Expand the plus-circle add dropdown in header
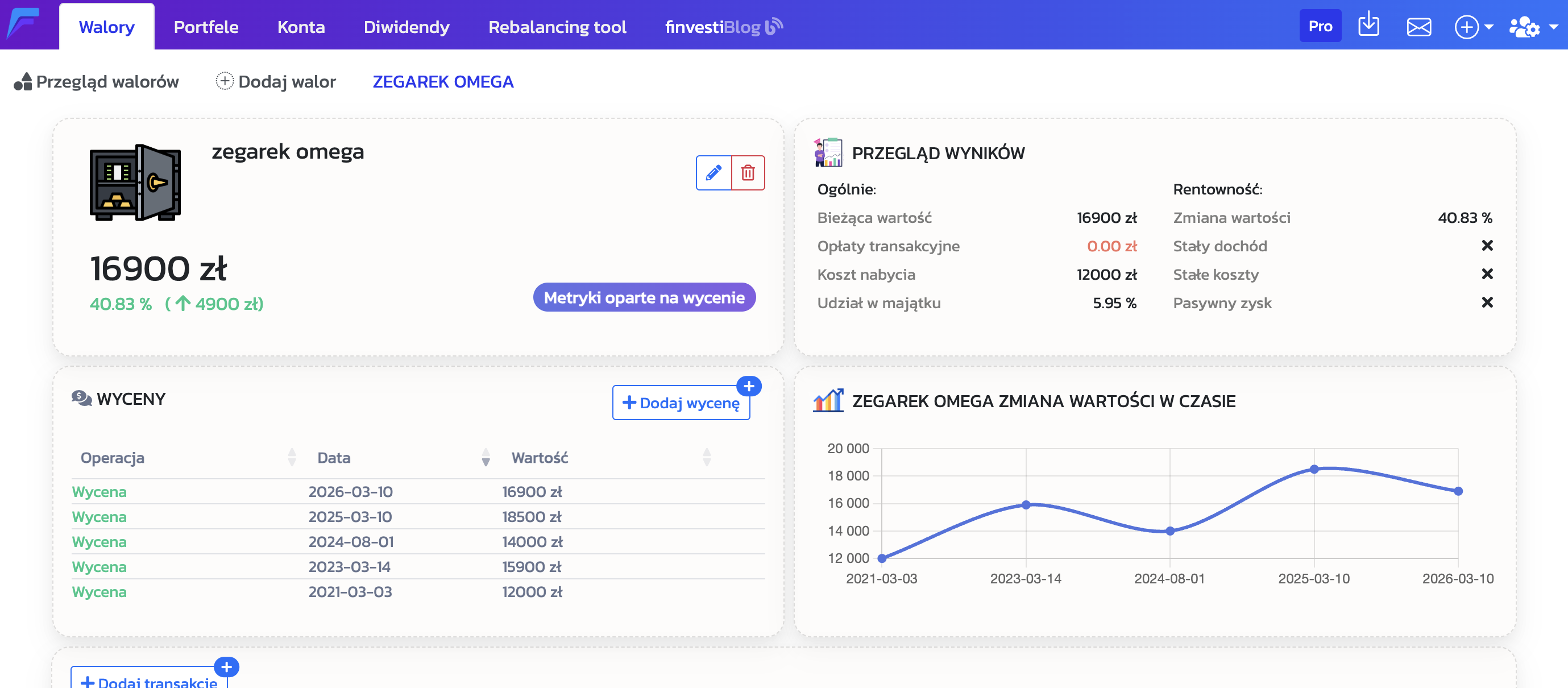 1473,27
